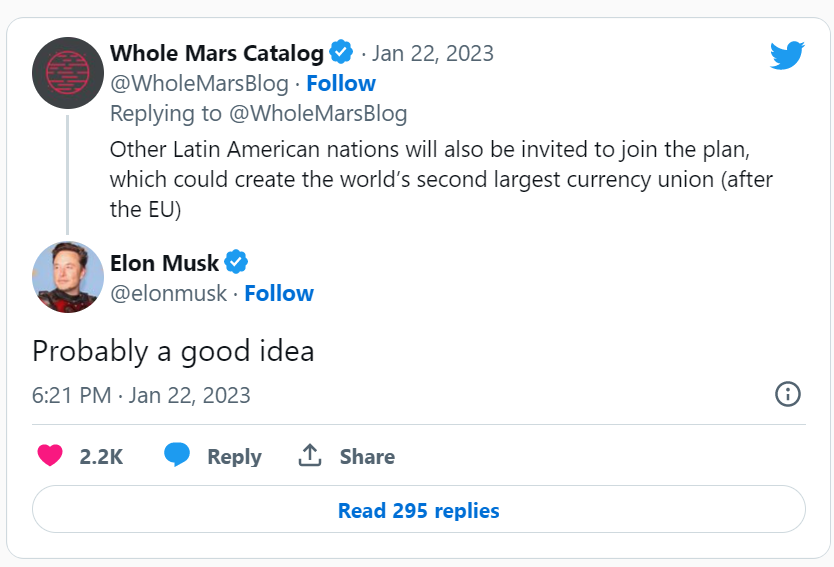This screenshot has height=567, width=834.
Task: Open the tweet info circle icon
Action: (788, 394)
